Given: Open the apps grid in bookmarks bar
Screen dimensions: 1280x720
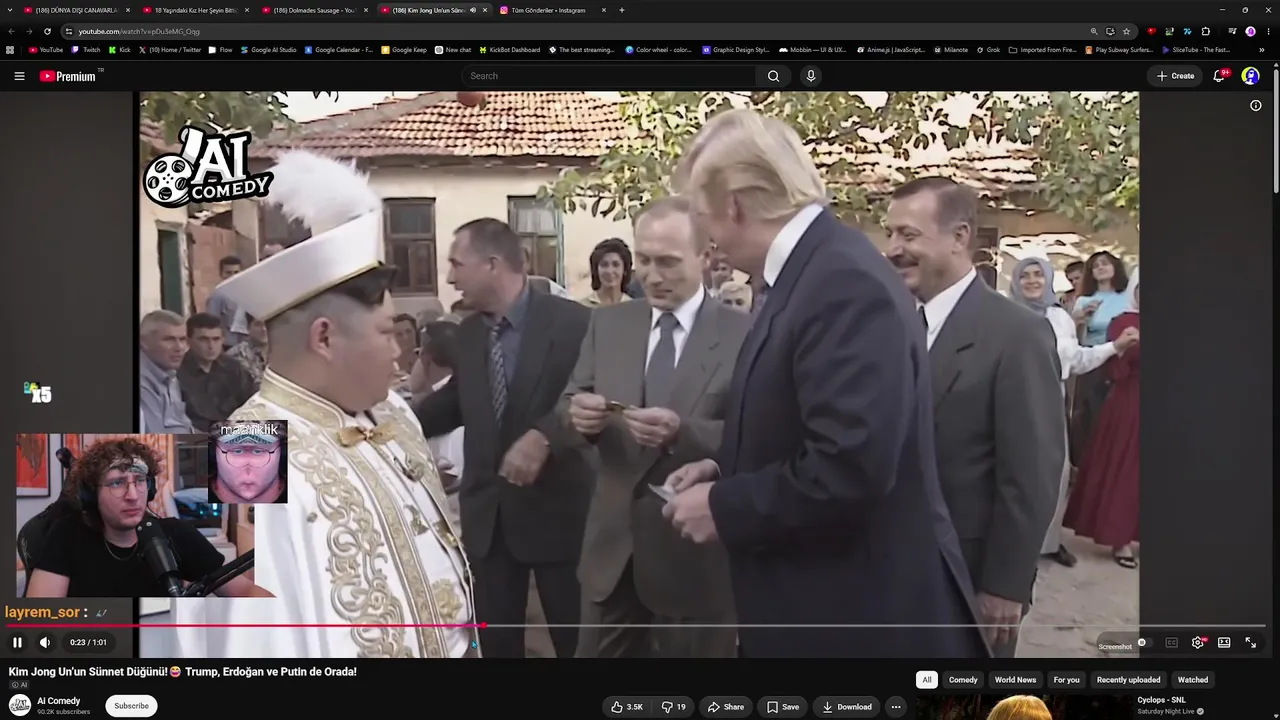Looking at the screenshot, I should 10,50.
